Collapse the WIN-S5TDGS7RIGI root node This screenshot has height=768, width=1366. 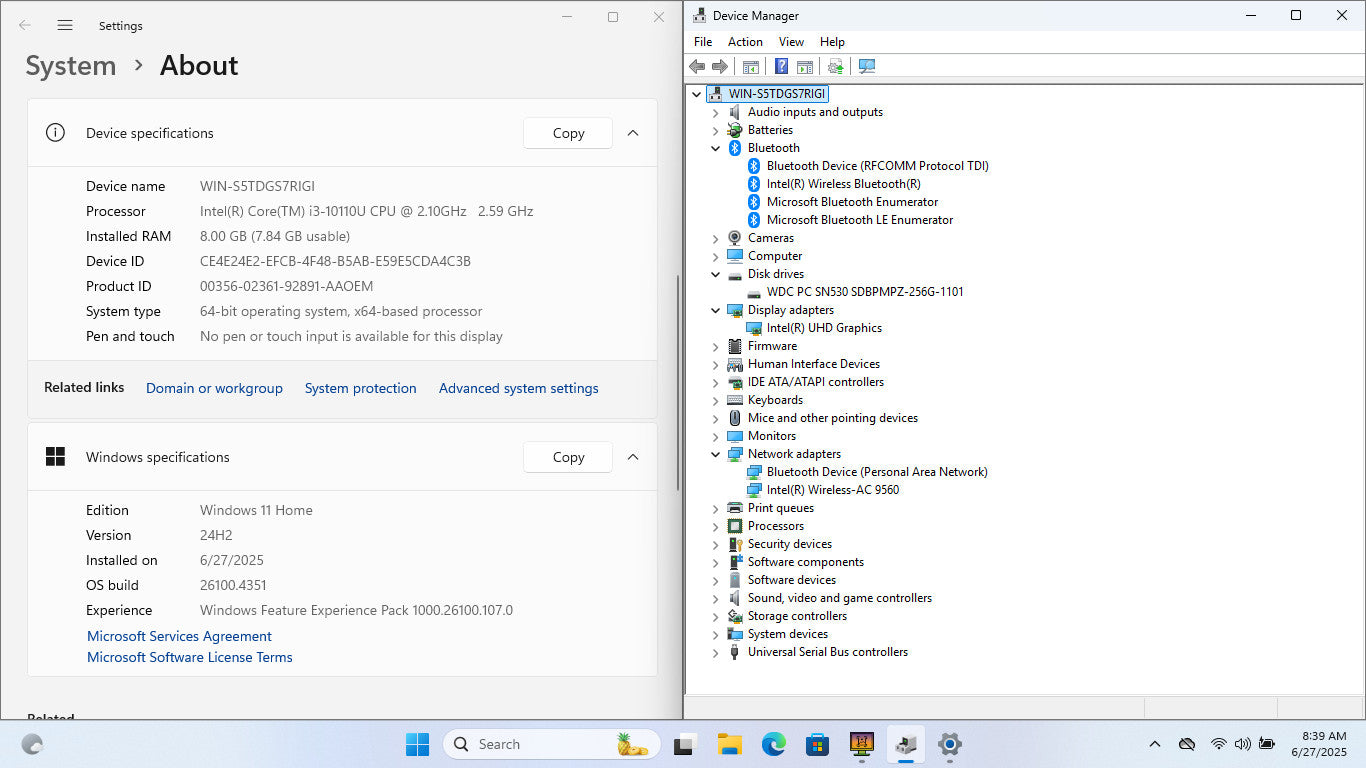coord(697,94)
